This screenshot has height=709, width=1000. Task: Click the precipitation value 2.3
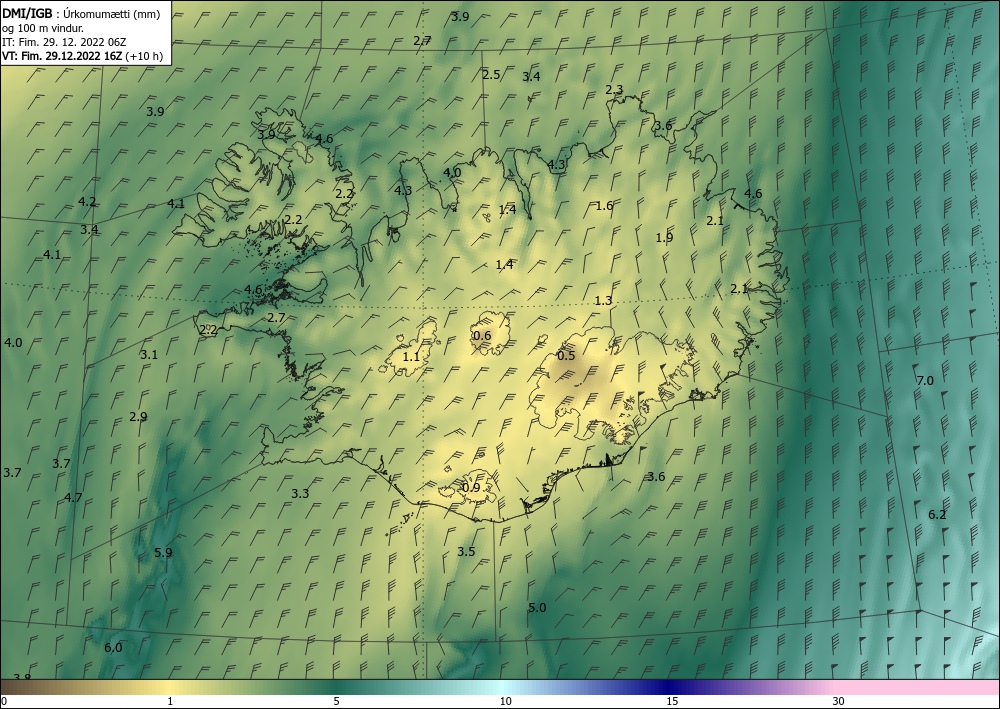614,90
